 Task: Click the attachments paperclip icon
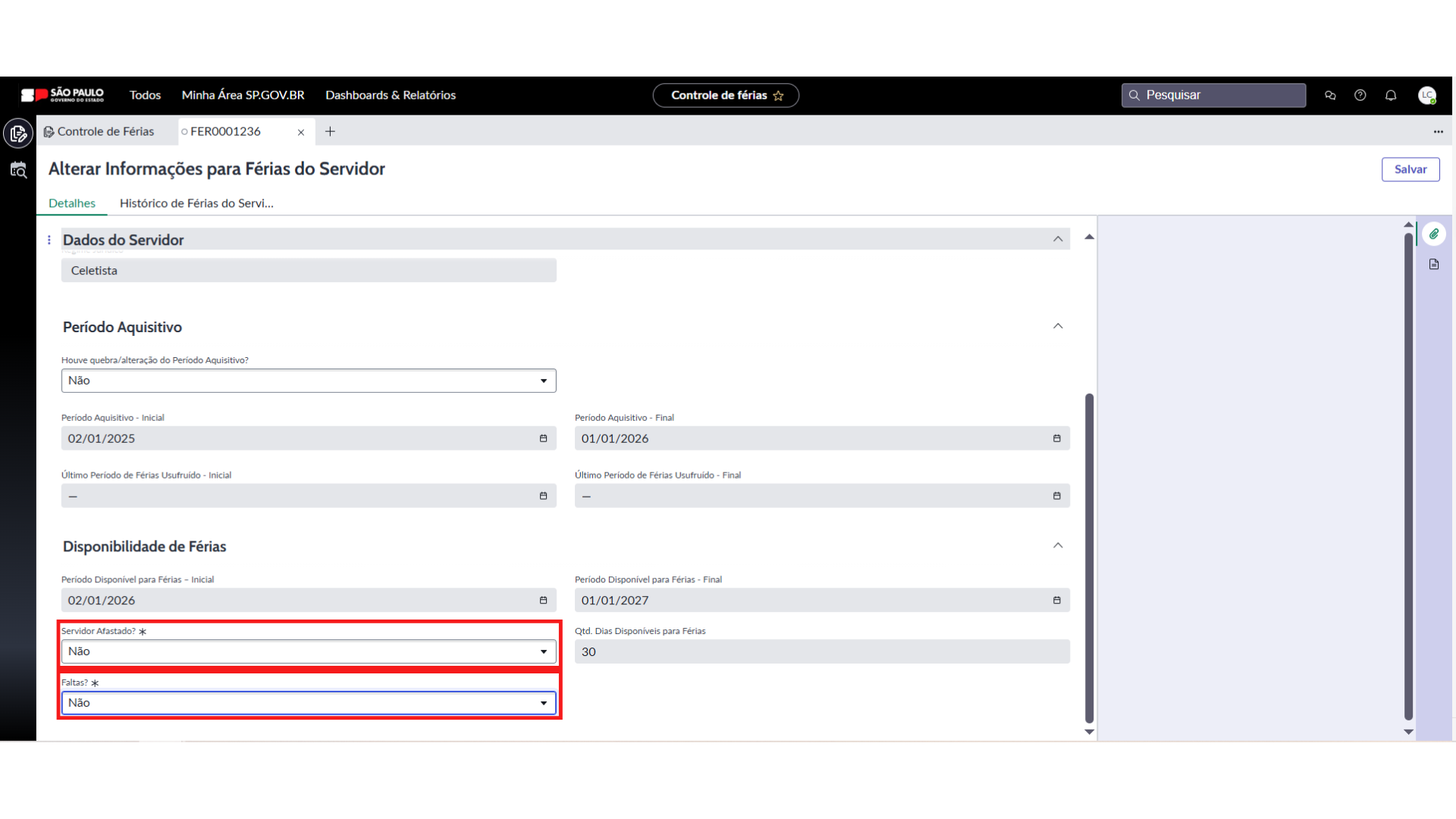coord(1434,234)
